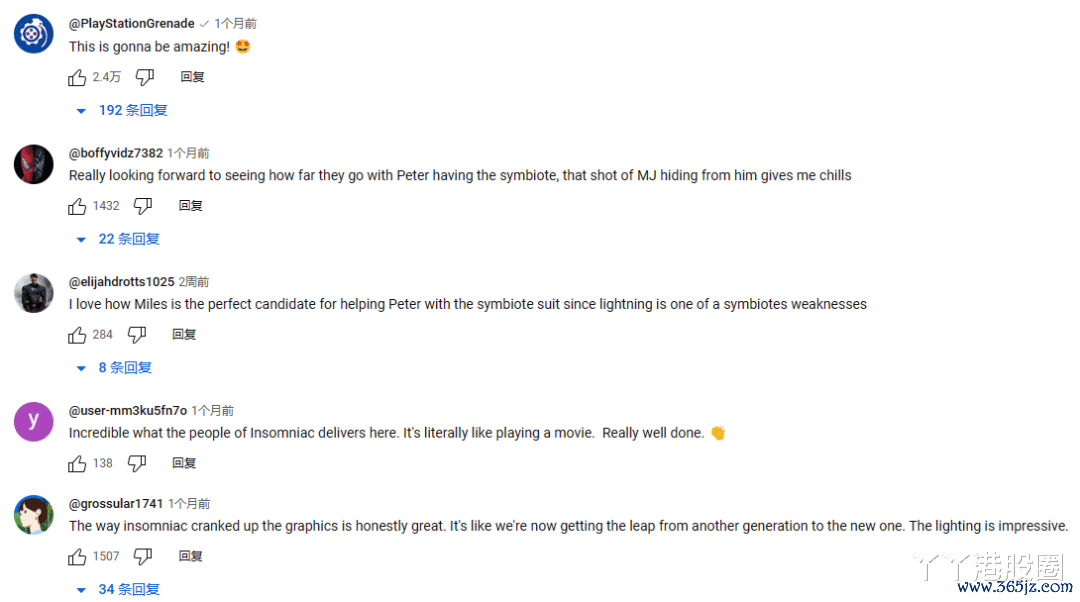
Task: Like the @user-mm3ku5fn7o comment with 138 likes
Action: point(77,464)
